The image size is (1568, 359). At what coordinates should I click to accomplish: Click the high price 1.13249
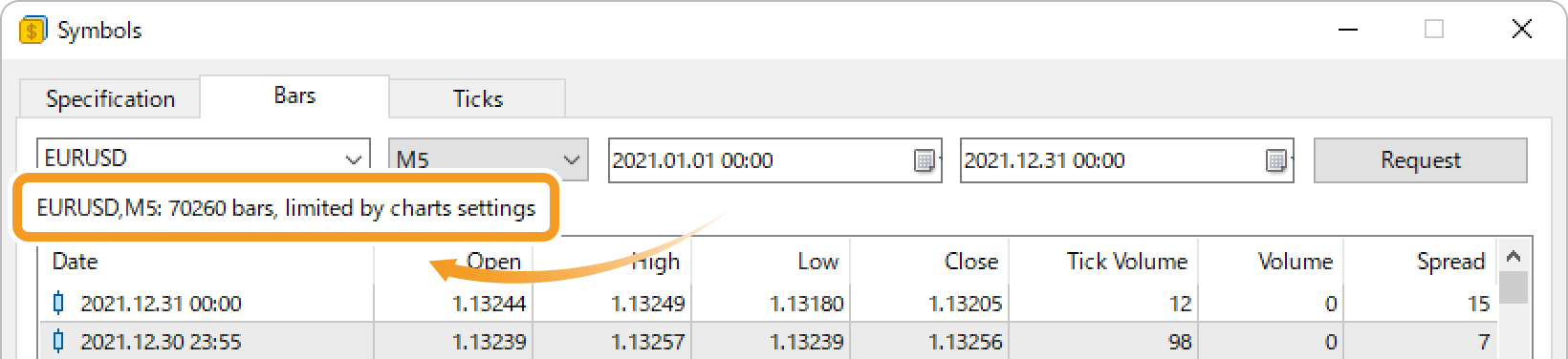(x=647, y=304)
